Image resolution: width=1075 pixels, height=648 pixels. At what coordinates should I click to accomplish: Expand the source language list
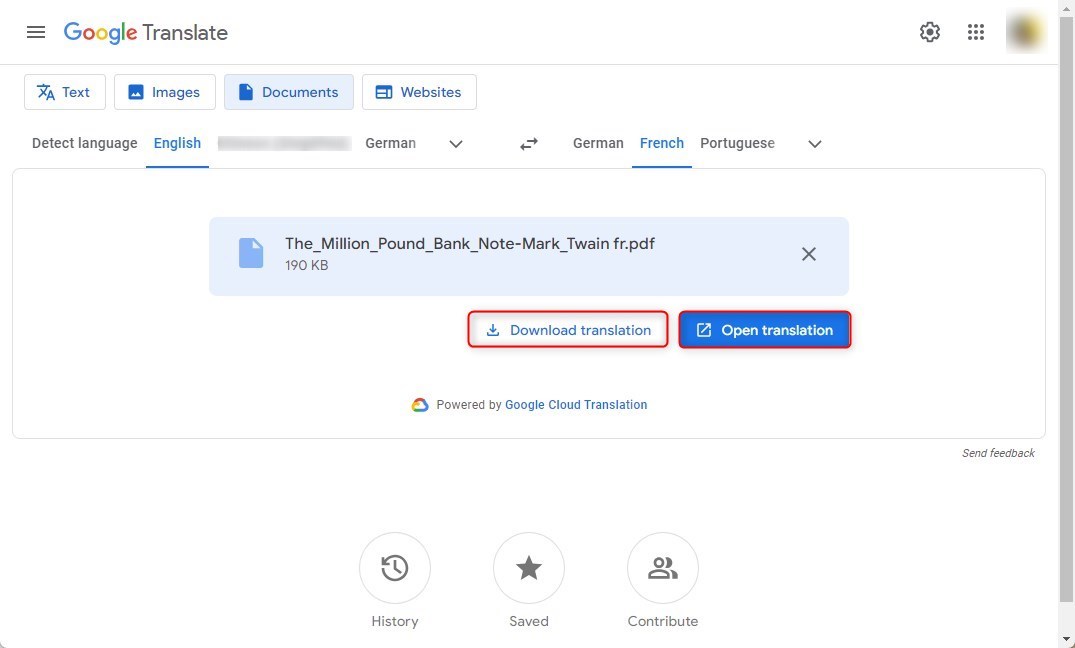[x=456, y=144]
